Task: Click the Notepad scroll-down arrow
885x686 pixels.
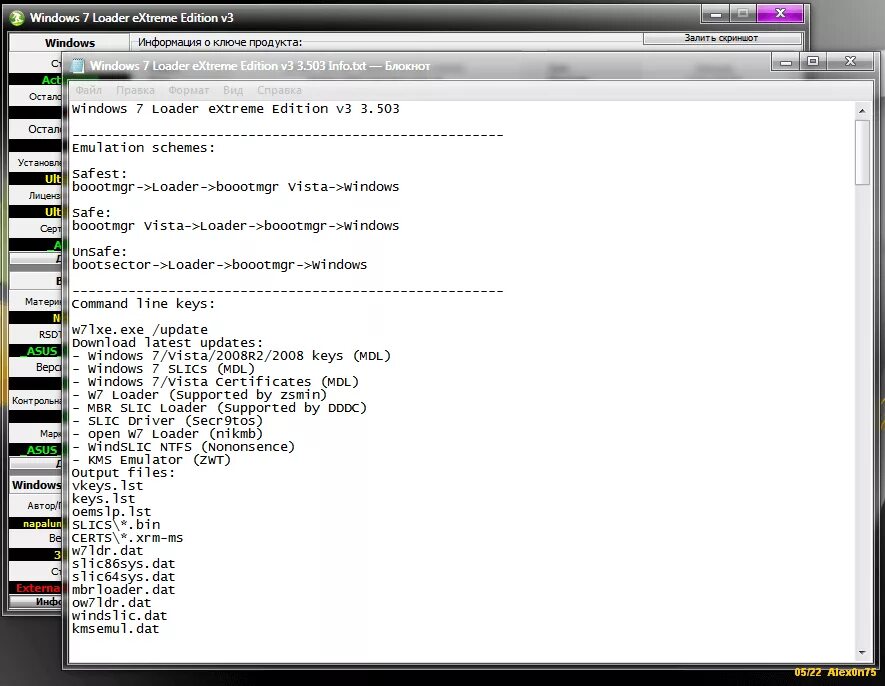Action: (x=862, y=653)
